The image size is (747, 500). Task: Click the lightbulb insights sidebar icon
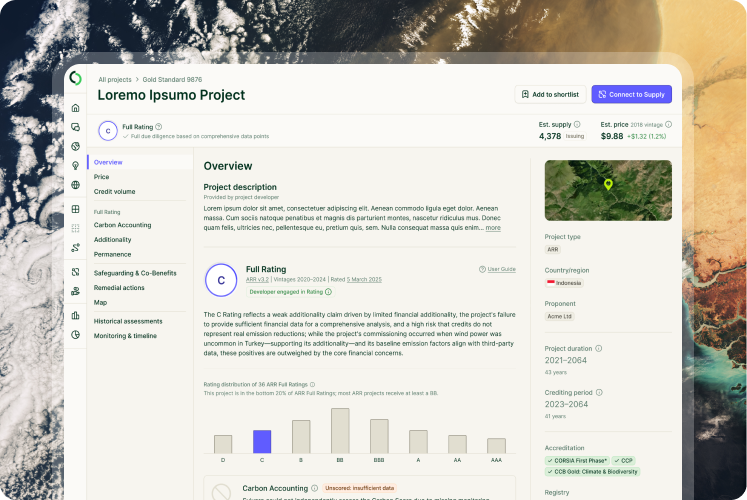[x=75, y=165]
